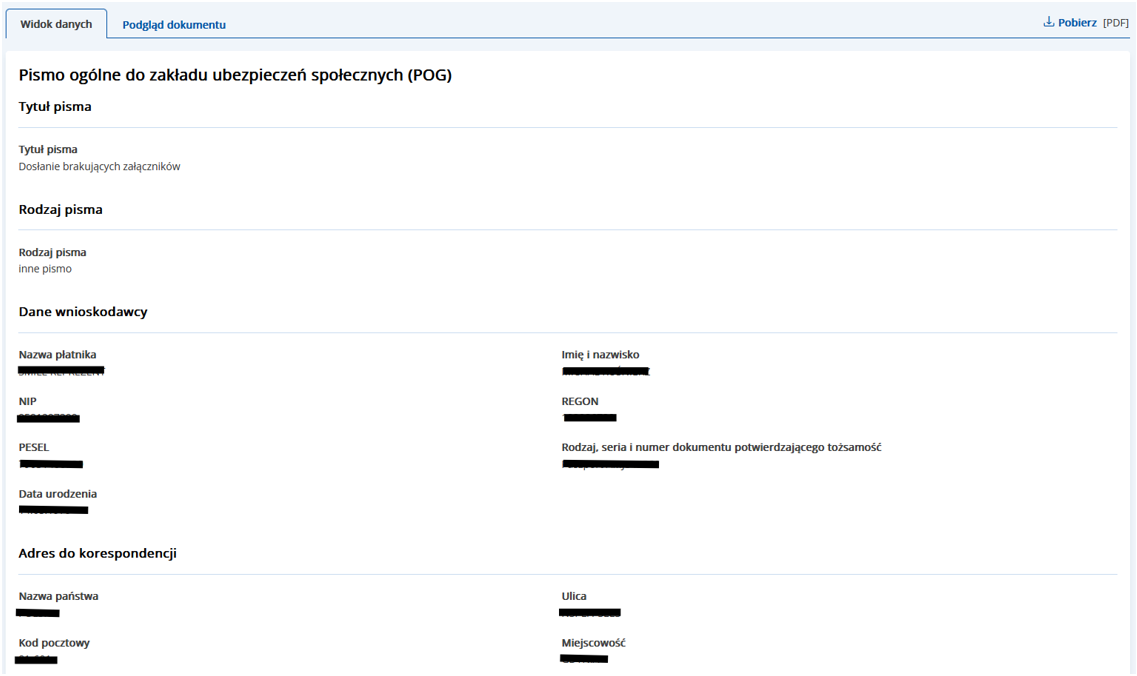Image resolution: width=1137 pixels, height=676 pixels.
Task: Click the redacted REGON value
Action: tap(589, 418)
